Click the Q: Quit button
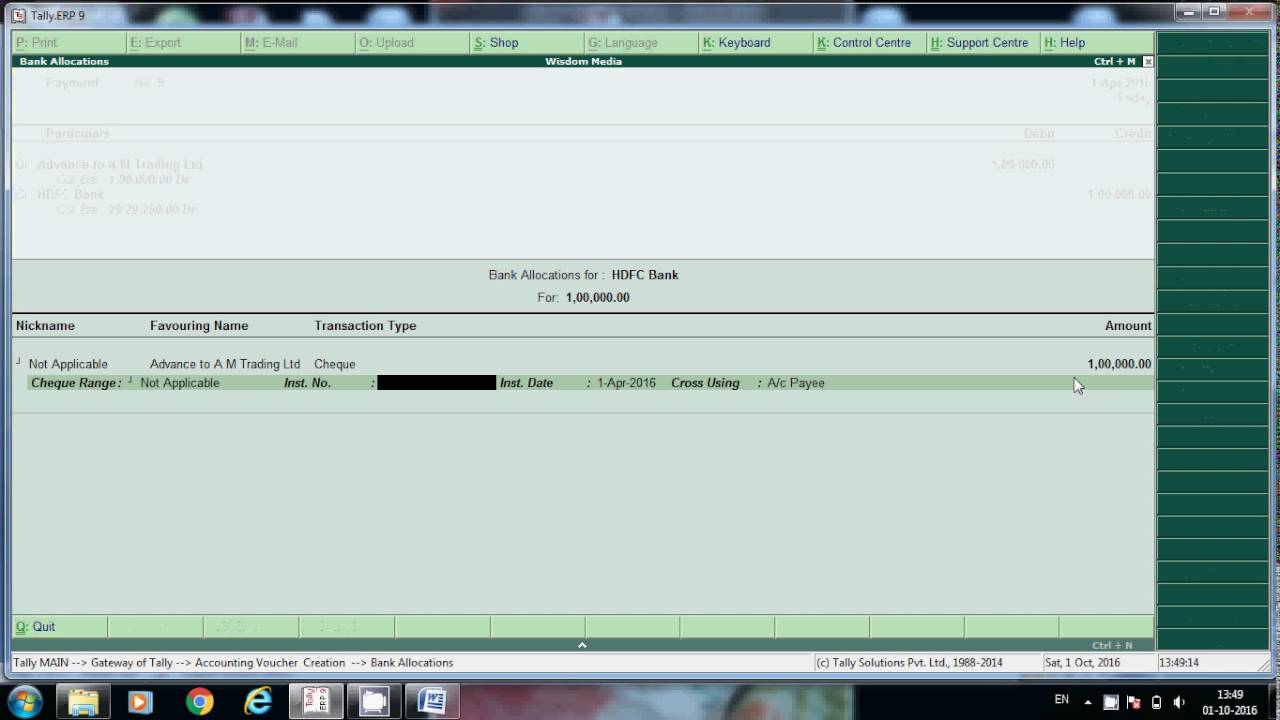The image size is (1280, 720). (x=59, y=627)
